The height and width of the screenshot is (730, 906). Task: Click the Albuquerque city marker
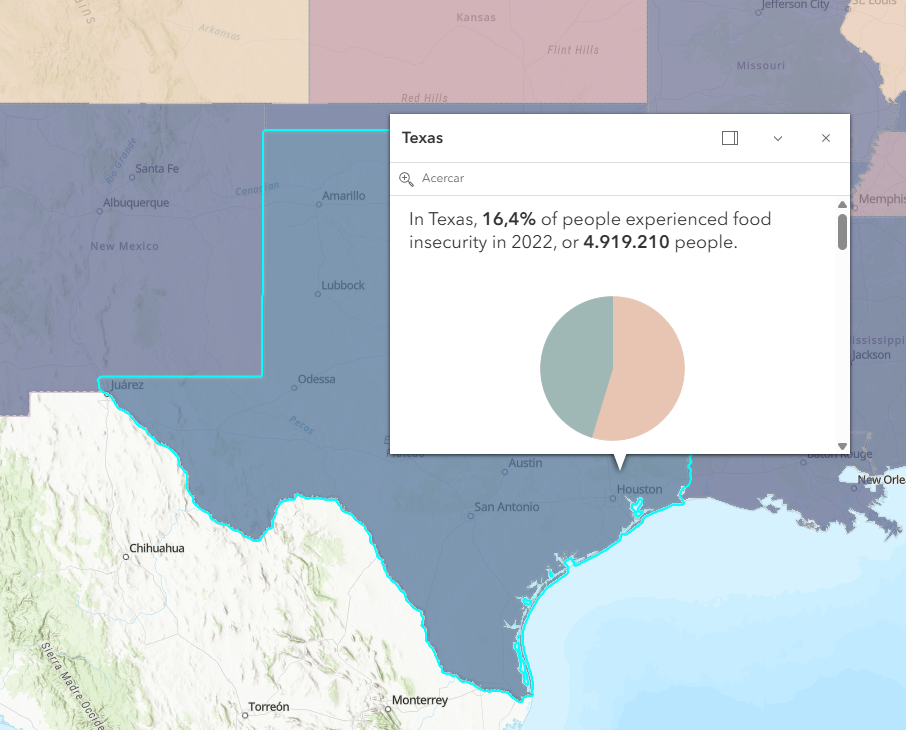pos(99,212)
